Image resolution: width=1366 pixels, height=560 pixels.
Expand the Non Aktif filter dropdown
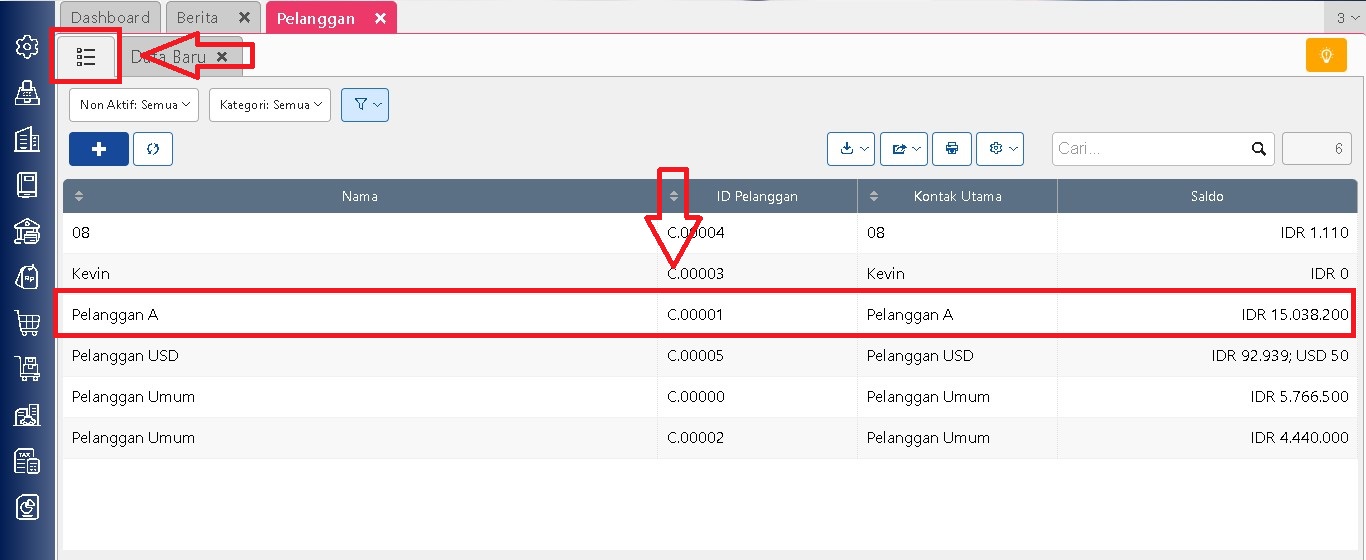coord(134,105)
